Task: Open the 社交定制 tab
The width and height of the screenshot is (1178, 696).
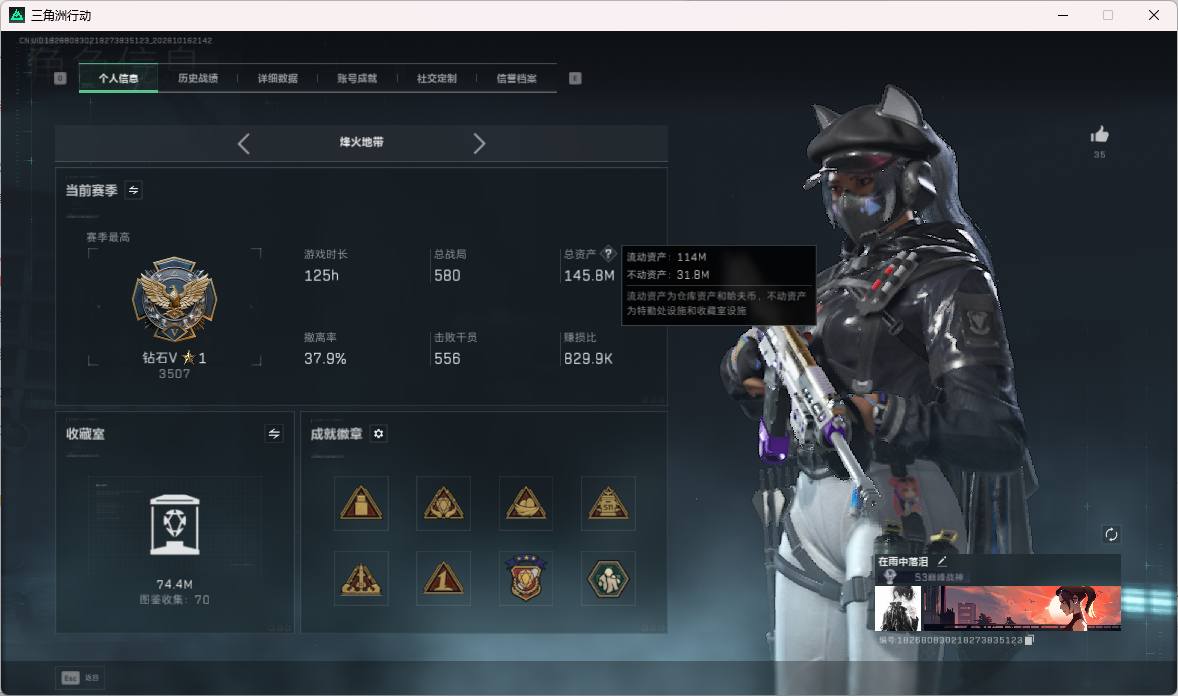Action: [x=436, y=78]
